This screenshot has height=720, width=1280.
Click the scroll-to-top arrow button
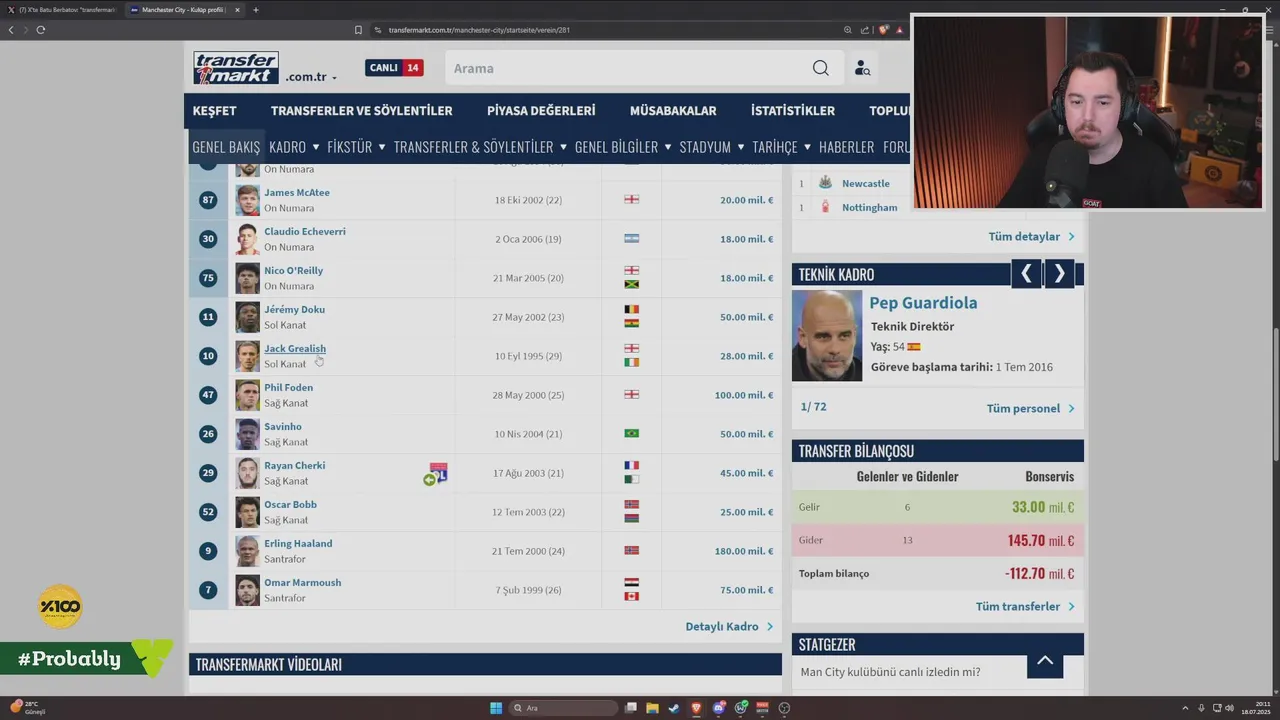tap(1045, 660)
